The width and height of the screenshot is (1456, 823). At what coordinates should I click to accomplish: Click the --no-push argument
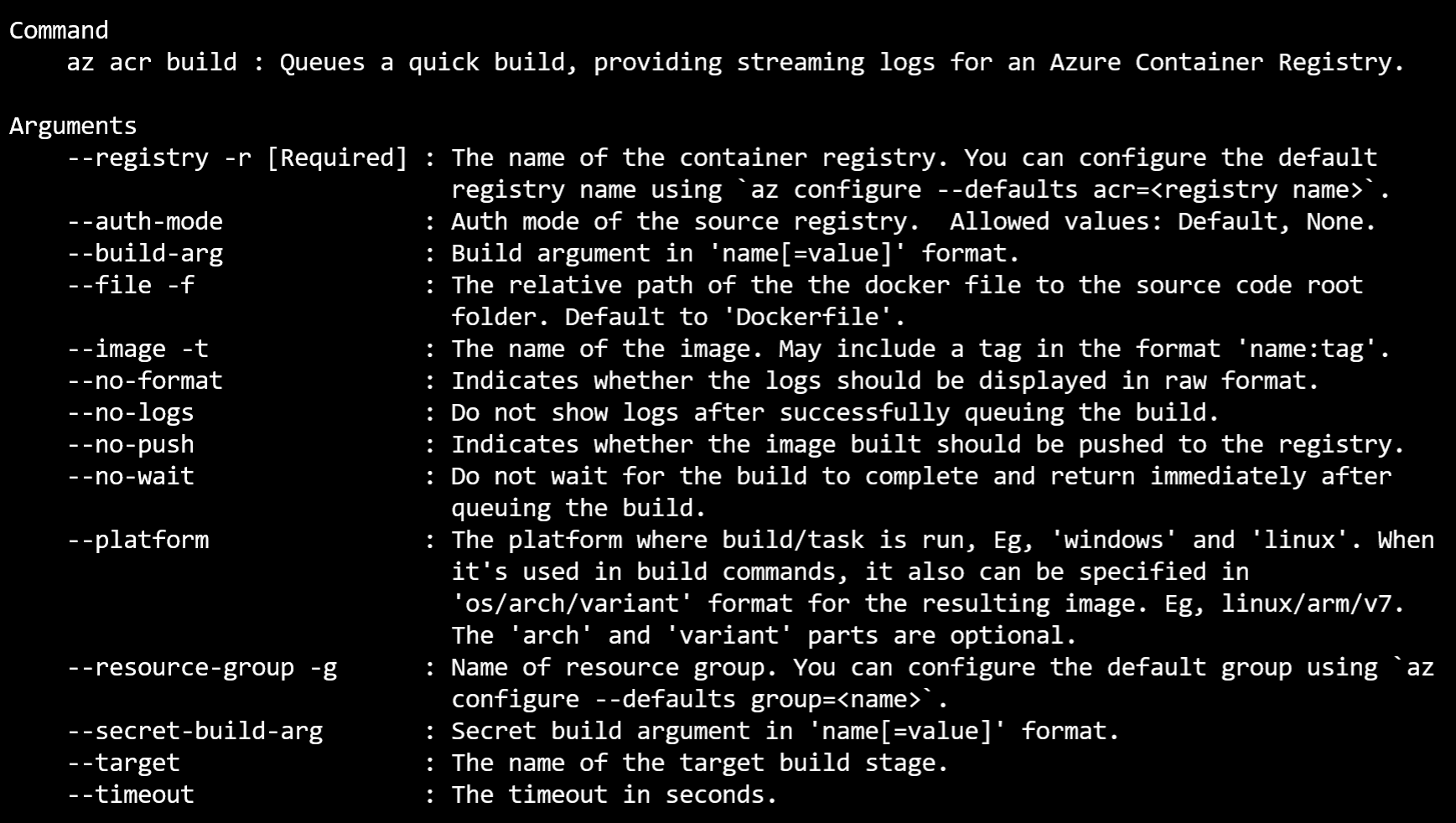tap(131, 445)
